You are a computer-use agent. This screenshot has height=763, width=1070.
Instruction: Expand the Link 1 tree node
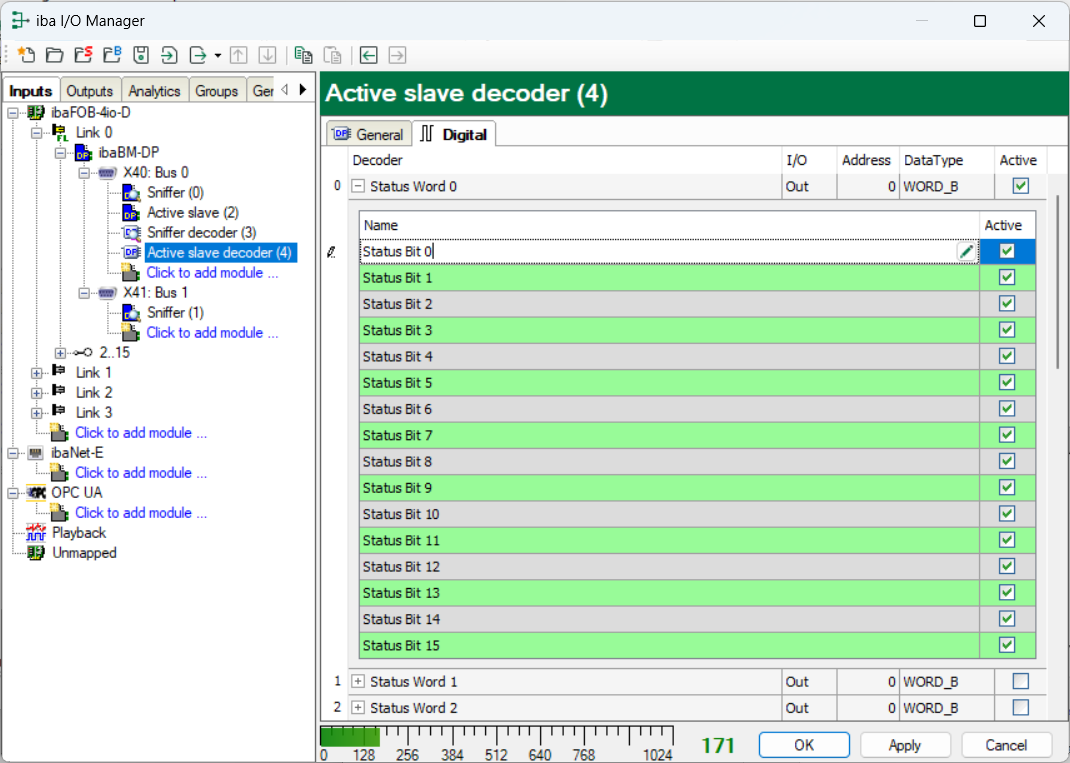pos(37,373)
